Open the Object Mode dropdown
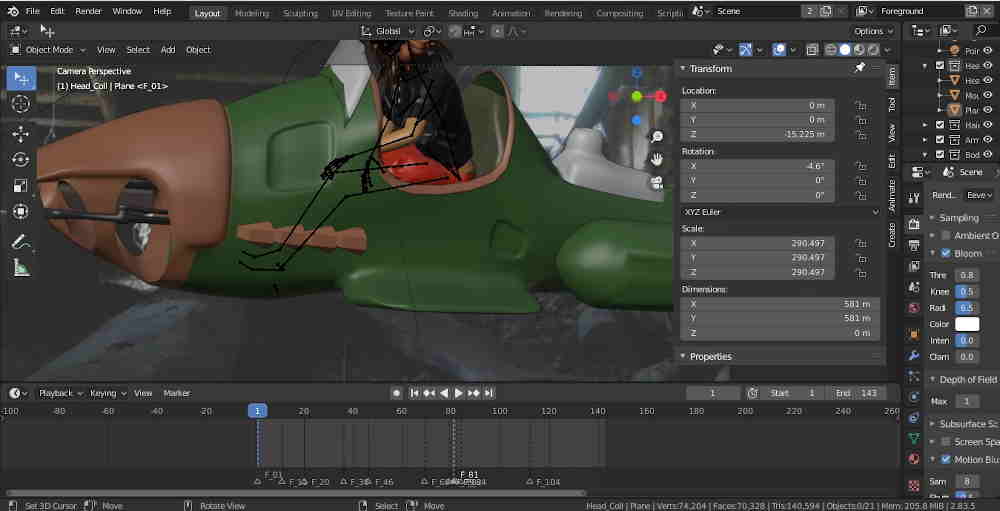1000x511 pixels. point(48,50)
